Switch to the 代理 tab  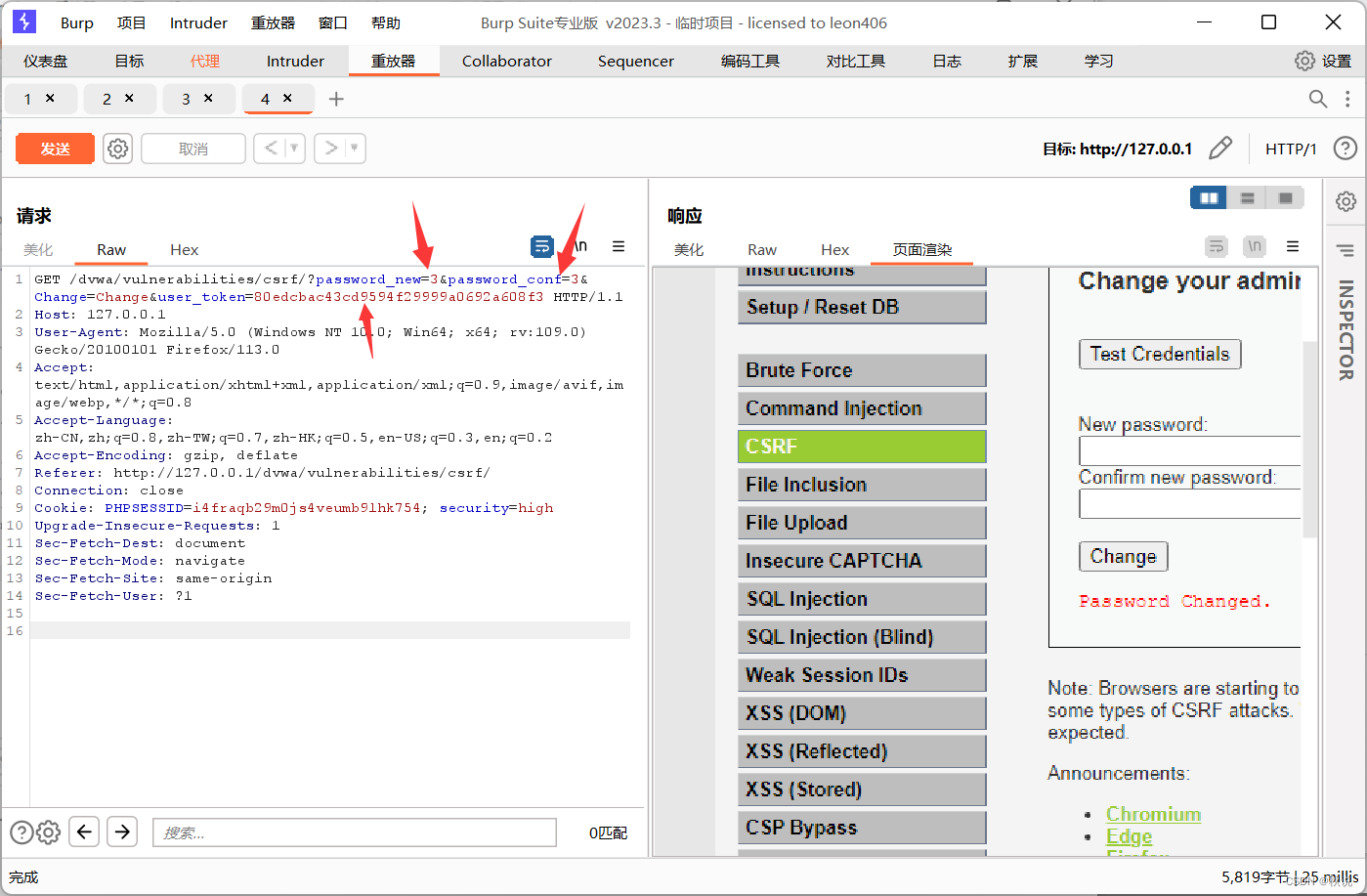[x=205, y=61]
